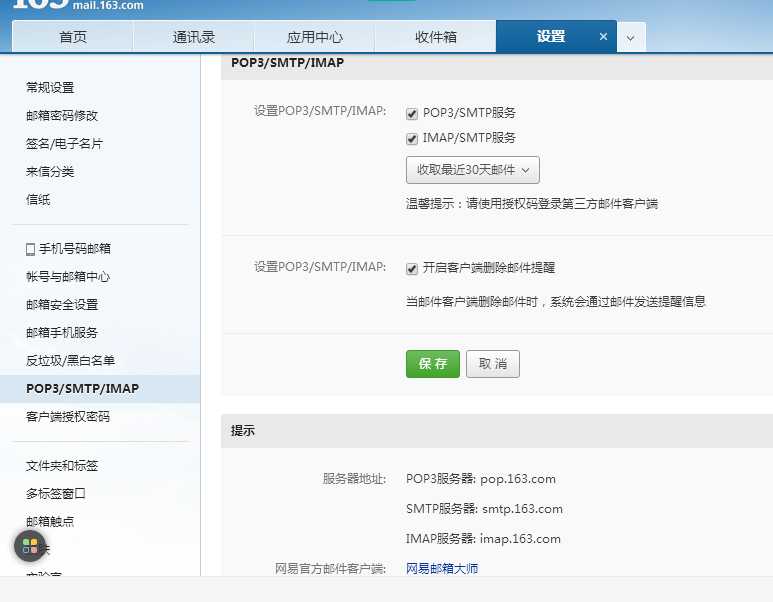Click the 网易官方邮件客户端 label
The height and width of the screenshot is (602, 773).
330,569
